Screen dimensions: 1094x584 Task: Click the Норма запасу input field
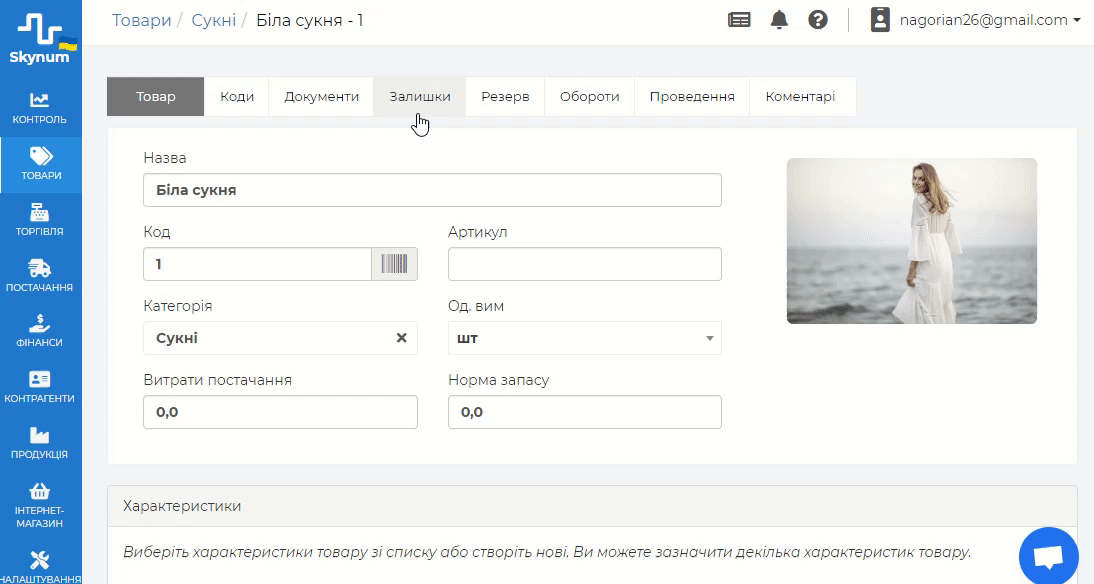pyautogui.click(x=585, y=412)
